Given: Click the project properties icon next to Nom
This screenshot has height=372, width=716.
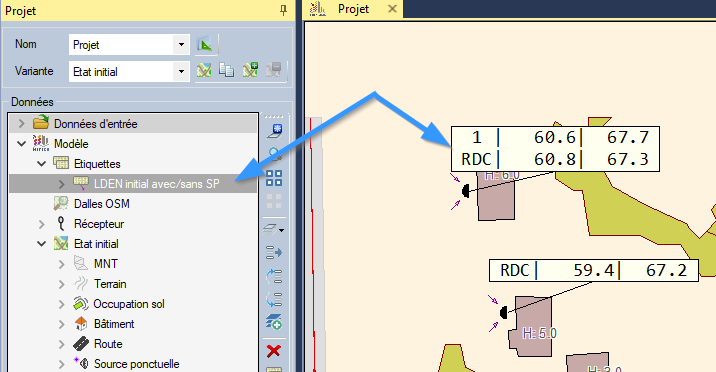Looking at the screenshot, I should (205, 44).
